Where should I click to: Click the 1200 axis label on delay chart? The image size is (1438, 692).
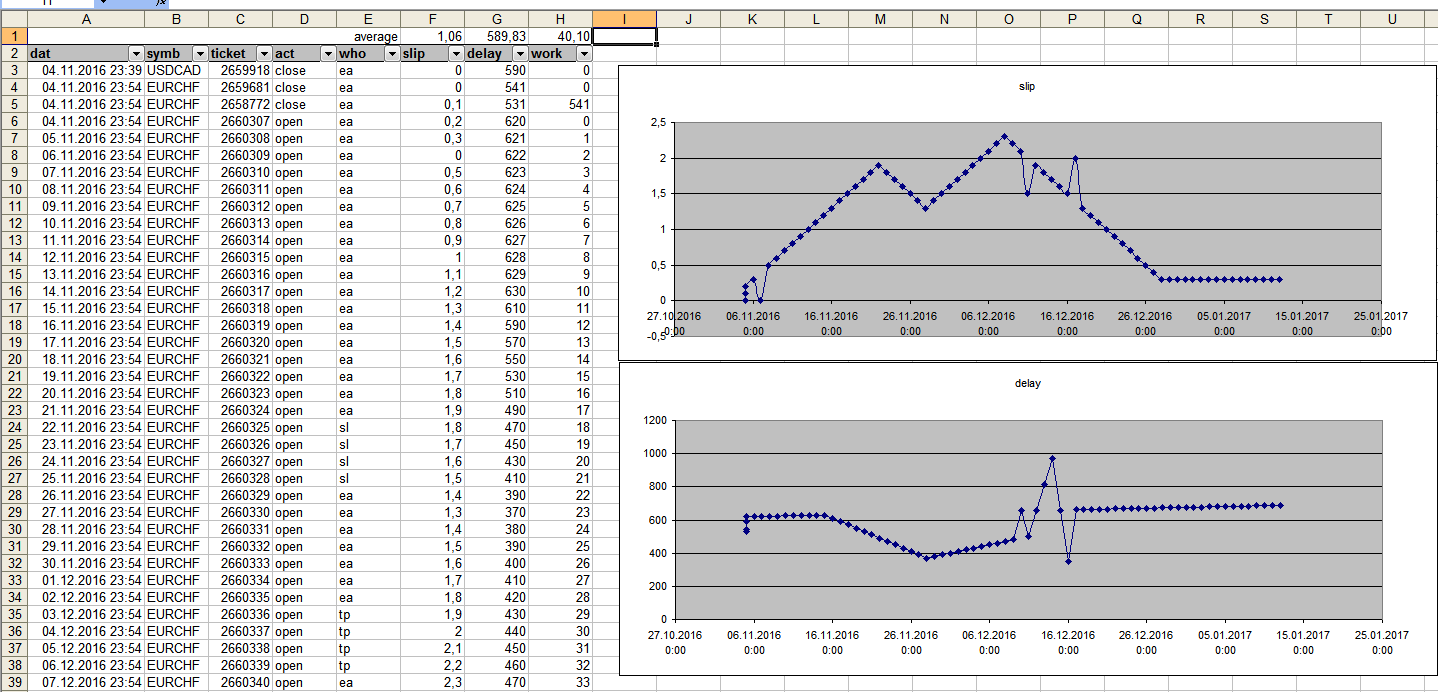pyautogui.click(x=656, y=420)
